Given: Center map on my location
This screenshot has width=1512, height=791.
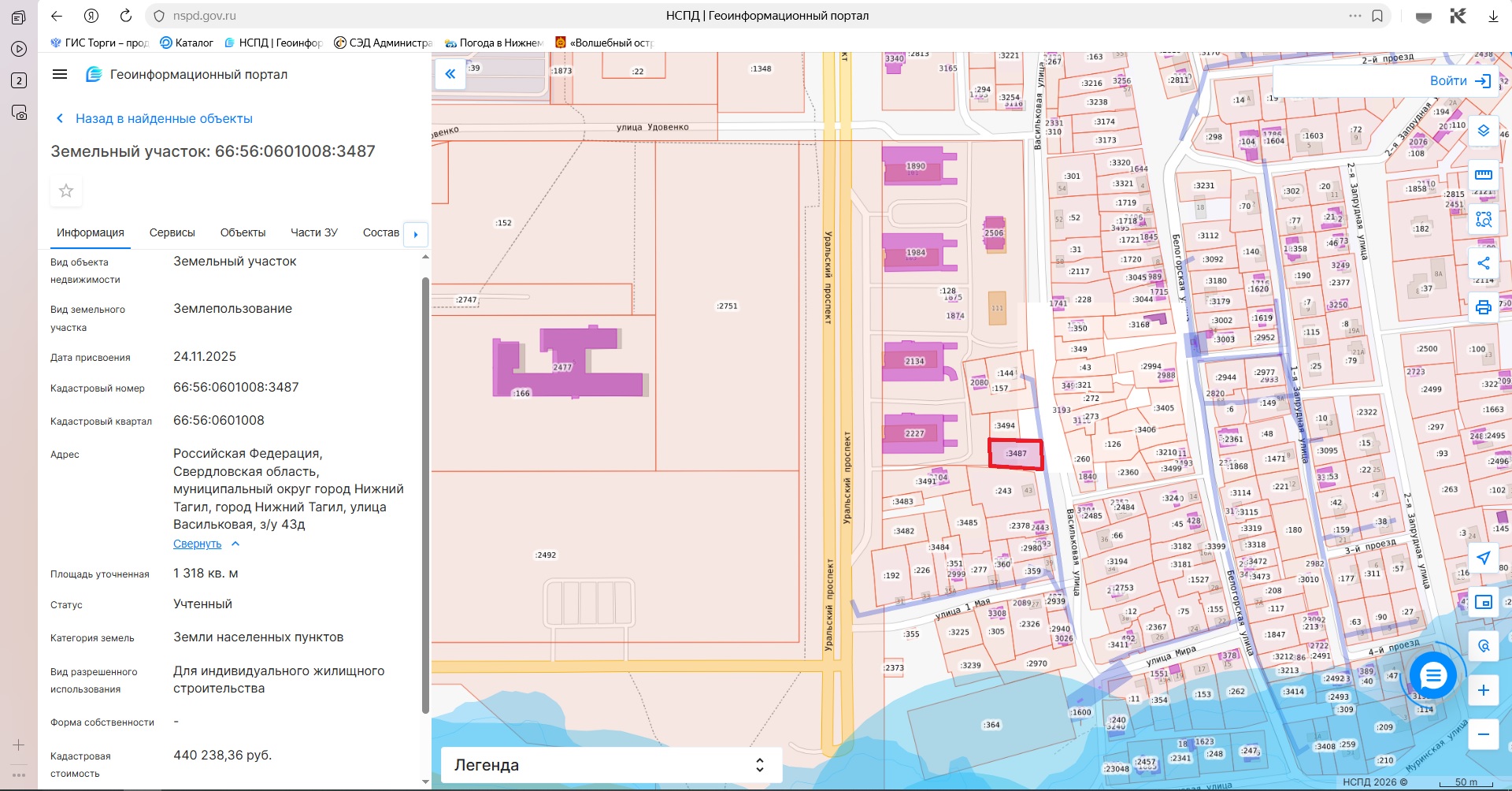Looking at the screenshot, I should point(1483,558).
